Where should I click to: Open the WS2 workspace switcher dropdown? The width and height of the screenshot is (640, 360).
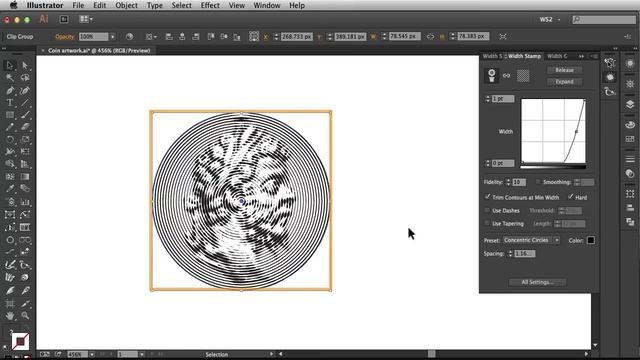tap(550, 19)
